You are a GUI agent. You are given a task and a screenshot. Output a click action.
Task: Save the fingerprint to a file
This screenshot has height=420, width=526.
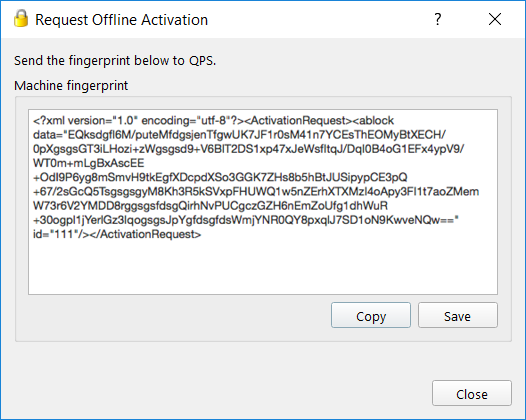coord(458,315)
